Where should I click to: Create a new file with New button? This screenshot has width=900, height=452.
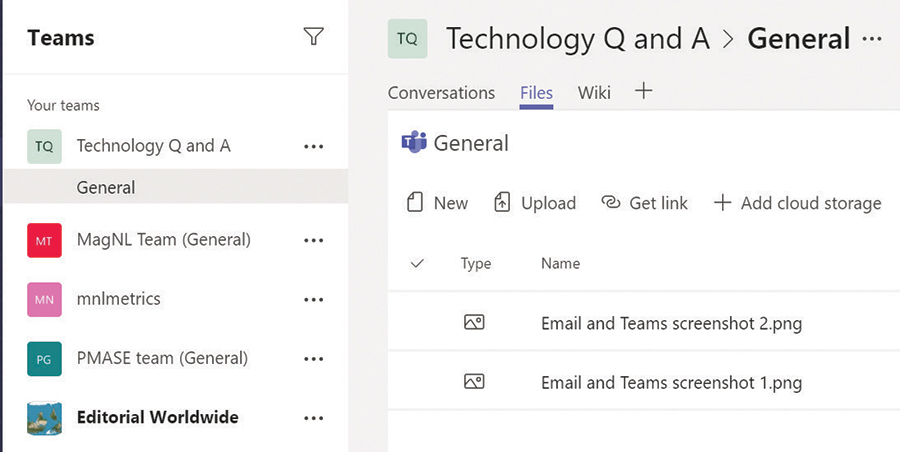(437, 203)
